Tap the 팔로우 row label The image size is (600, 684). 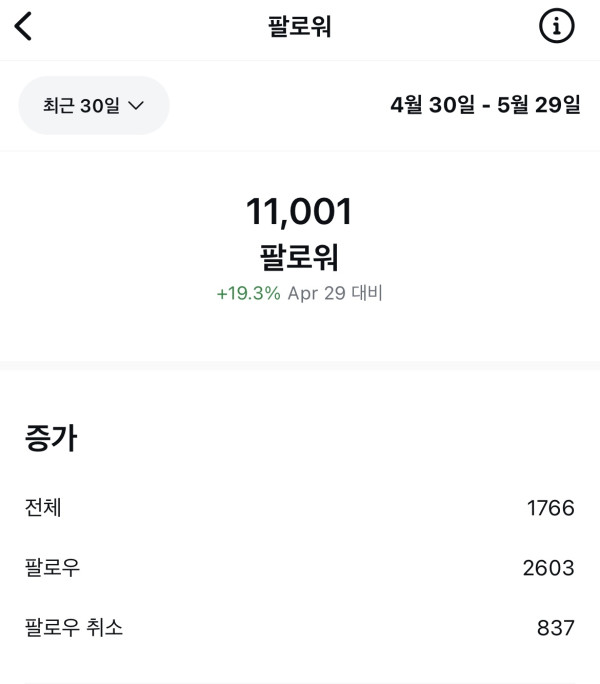[52, 568]
